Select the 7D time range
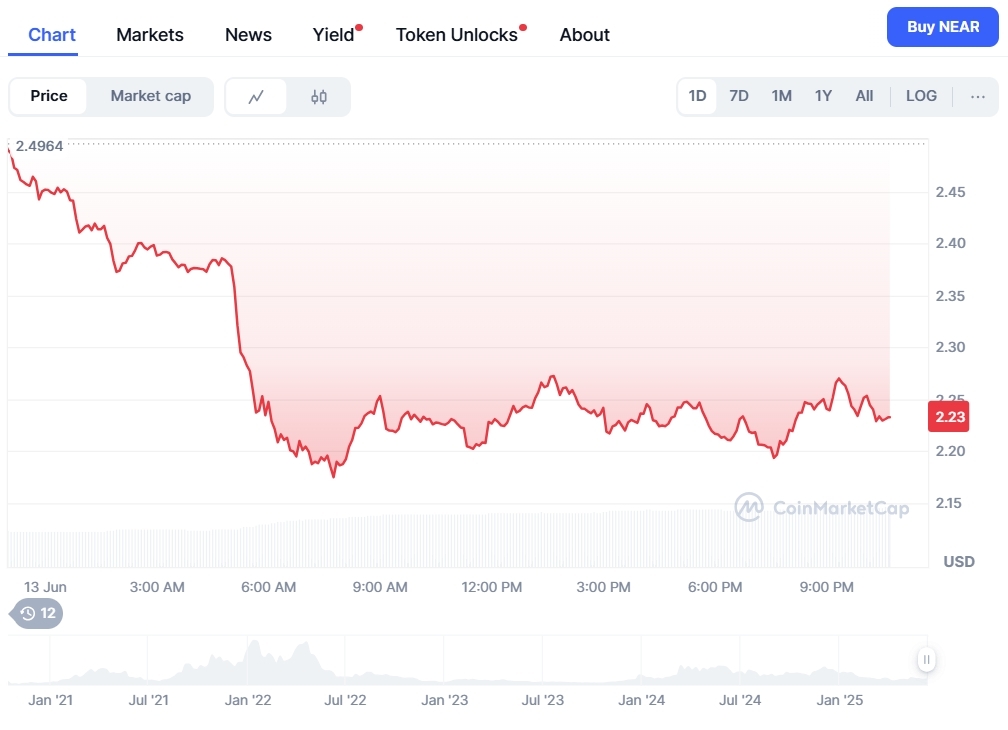Image resolution: width=1008 pixels, height=730 pixels. click(x=739, y=96)
